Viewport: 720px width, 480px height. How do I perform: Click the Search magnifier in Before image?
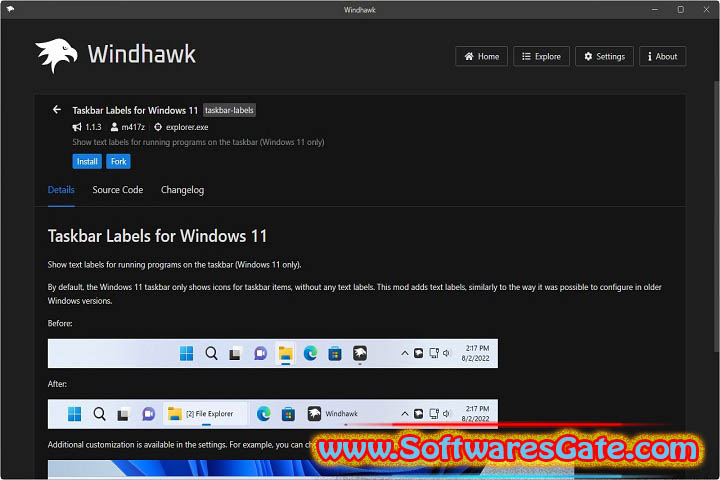point(211,353)
